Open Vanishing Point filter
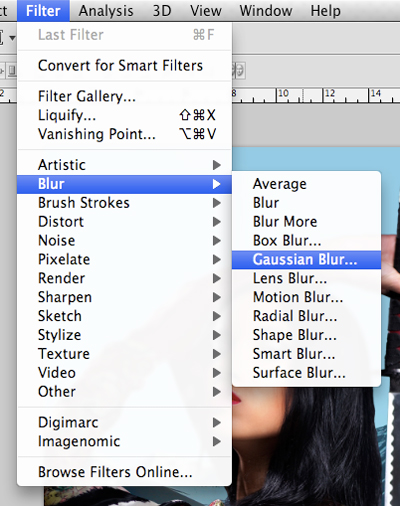400x506 pixels. [124, 134]
